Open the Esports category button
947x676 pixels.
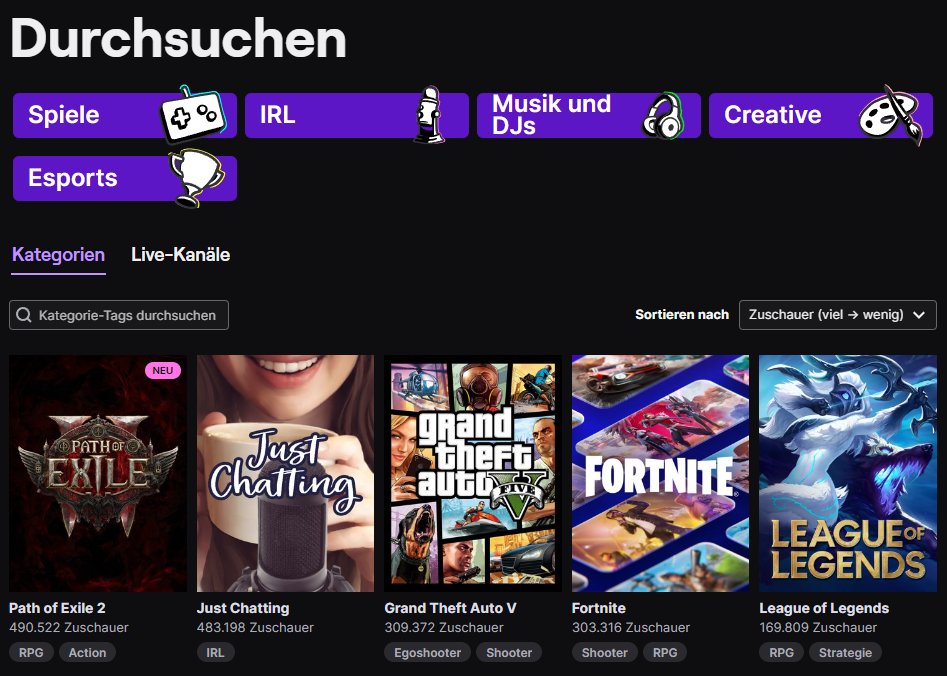[x=124, y=178]
